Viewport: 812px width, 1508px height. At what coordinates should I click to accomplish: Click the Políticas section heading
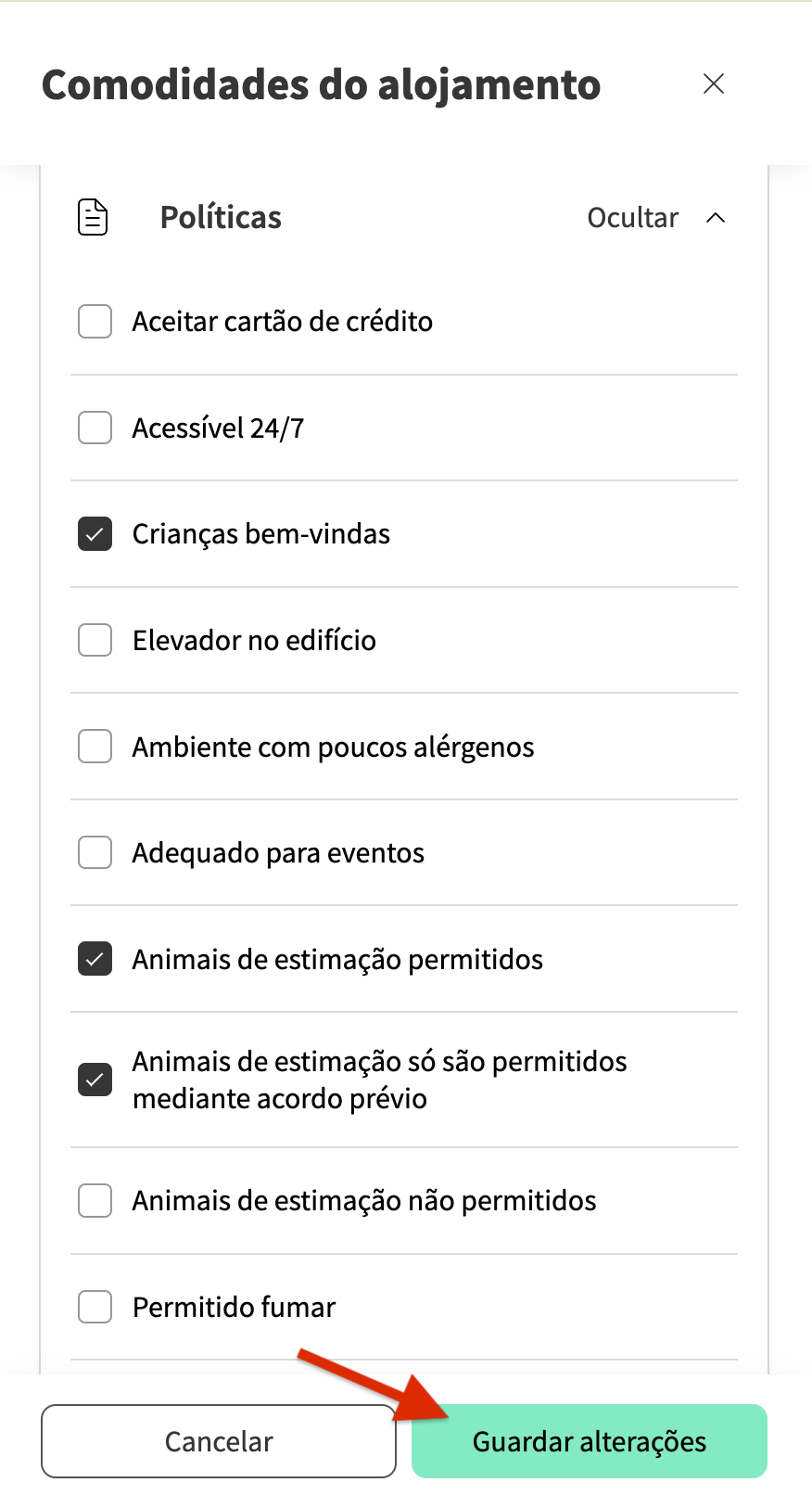click(221, 218)
